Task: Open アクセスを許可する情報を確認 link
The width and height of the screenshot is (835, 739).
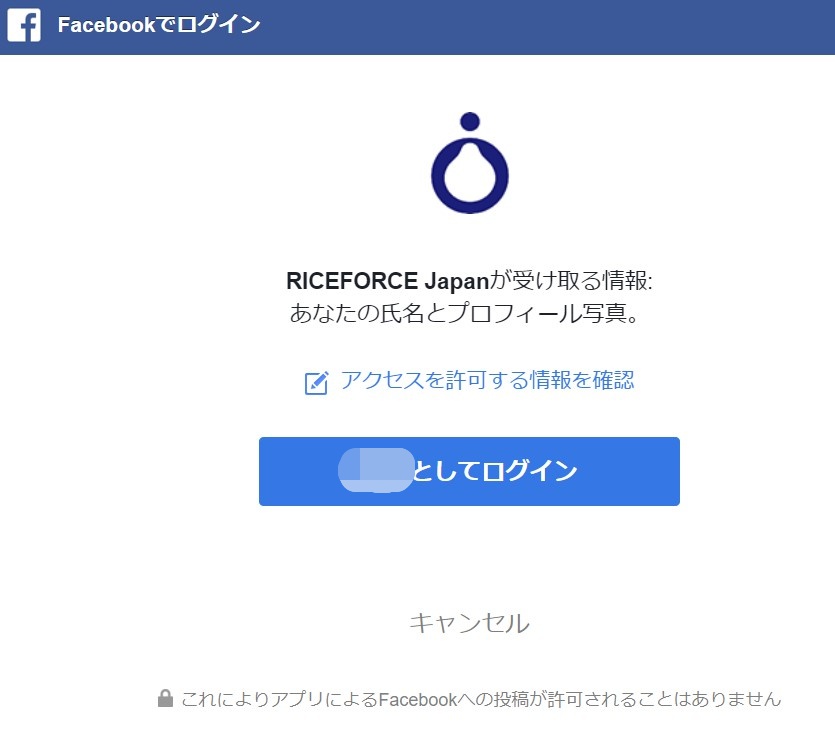Action: point(487,380)
